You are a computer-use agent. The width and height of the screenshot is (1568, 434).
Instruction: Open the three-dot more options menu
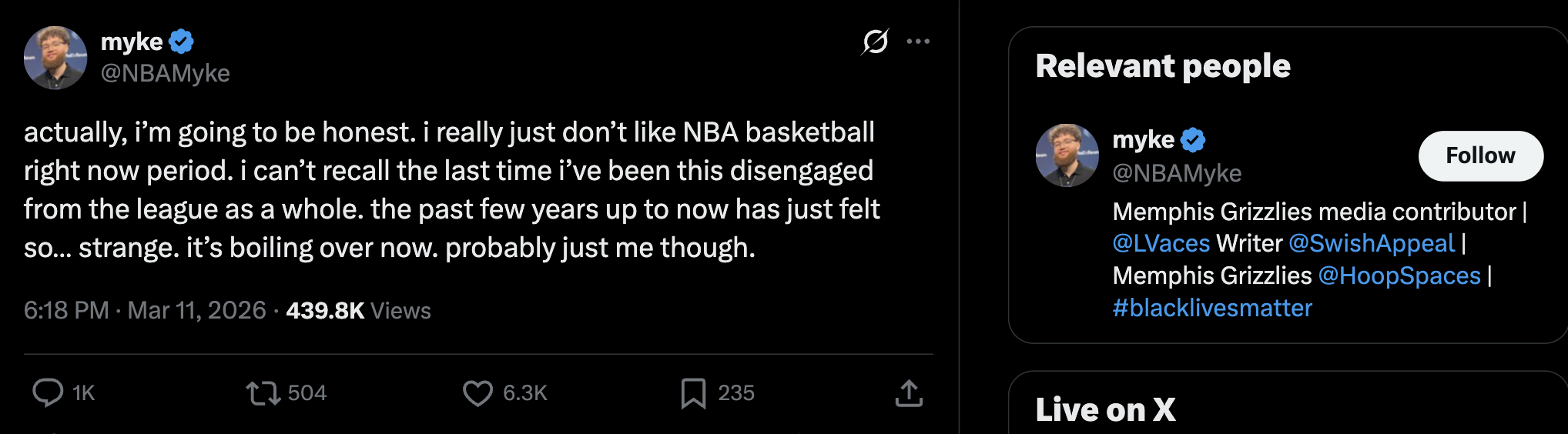point(918,42)
